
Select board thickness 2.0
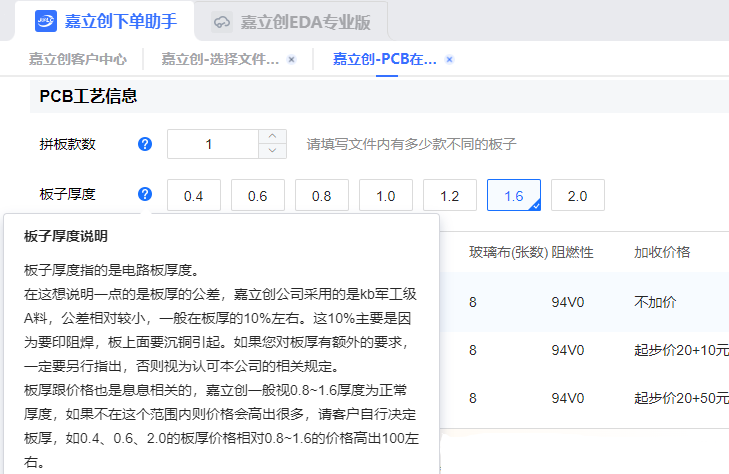click(578, 195)
